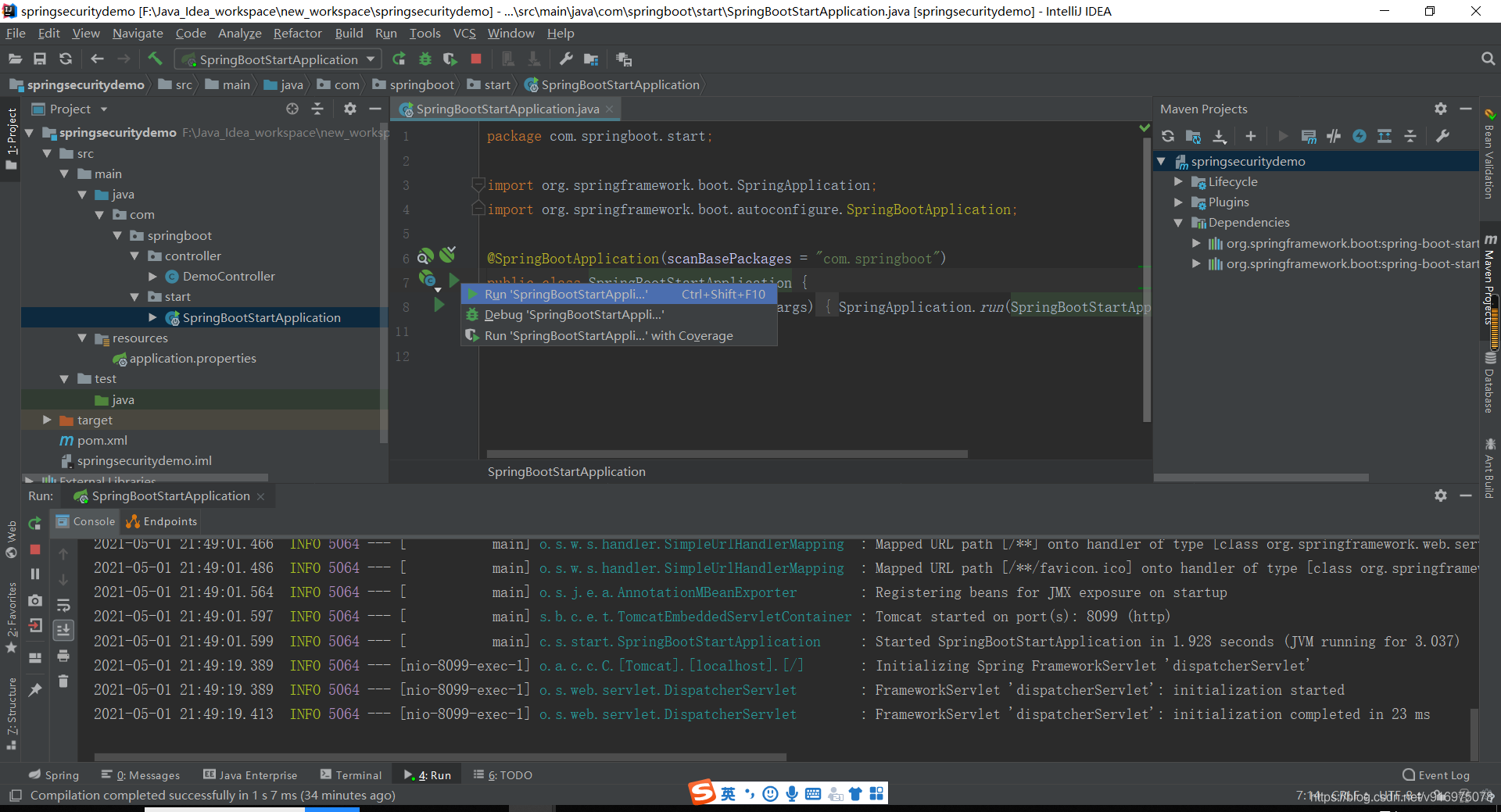Click Show Dependencies icon in Maven panel
This screenshot has width=1501, height=812.
click(1385, 136)
